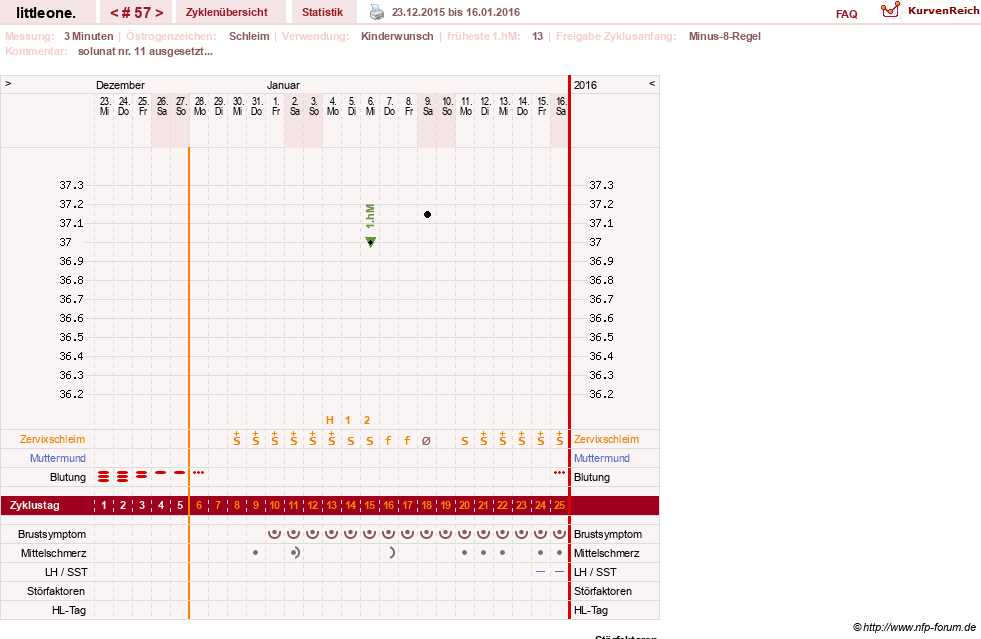
Task: Click the Brustsymptom icon on cycle day 20
Action: (464, 534)
